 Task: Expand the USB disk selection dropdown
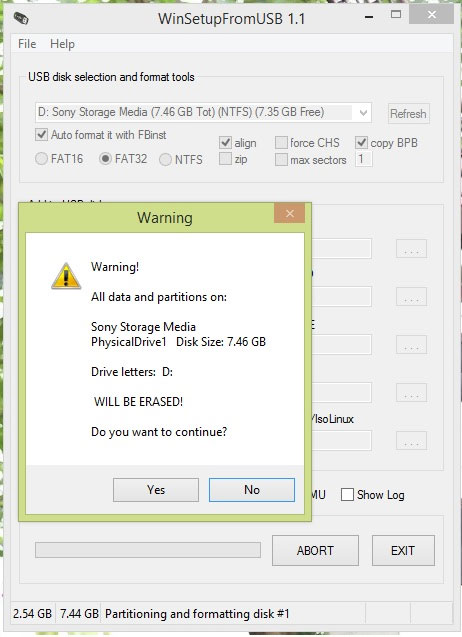coord(363,113)
